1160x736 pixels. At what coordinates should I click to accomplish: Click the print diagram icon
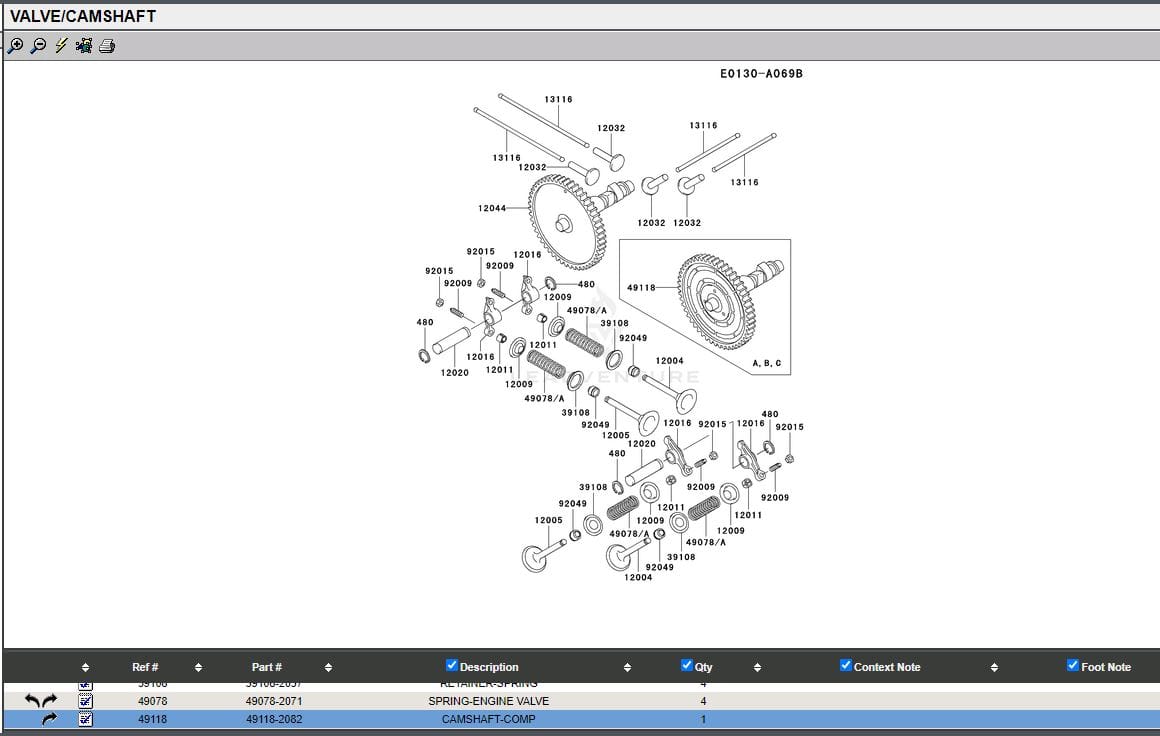coord(107,46)
